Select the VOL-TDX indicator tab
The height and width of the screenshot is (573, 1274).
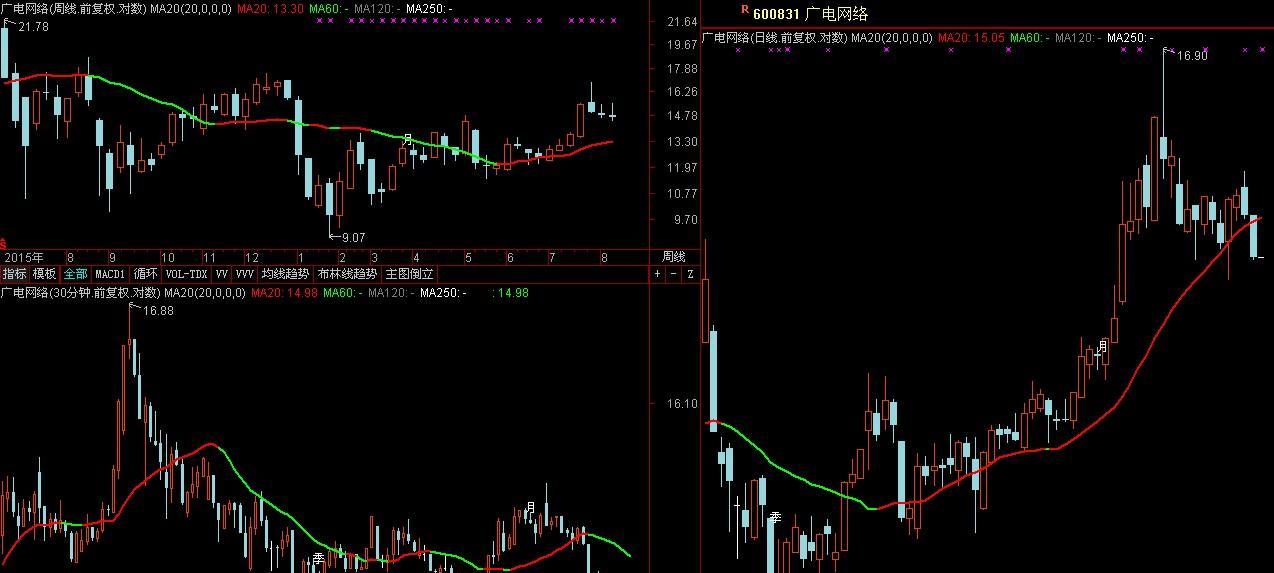click(x=186, y=273)
